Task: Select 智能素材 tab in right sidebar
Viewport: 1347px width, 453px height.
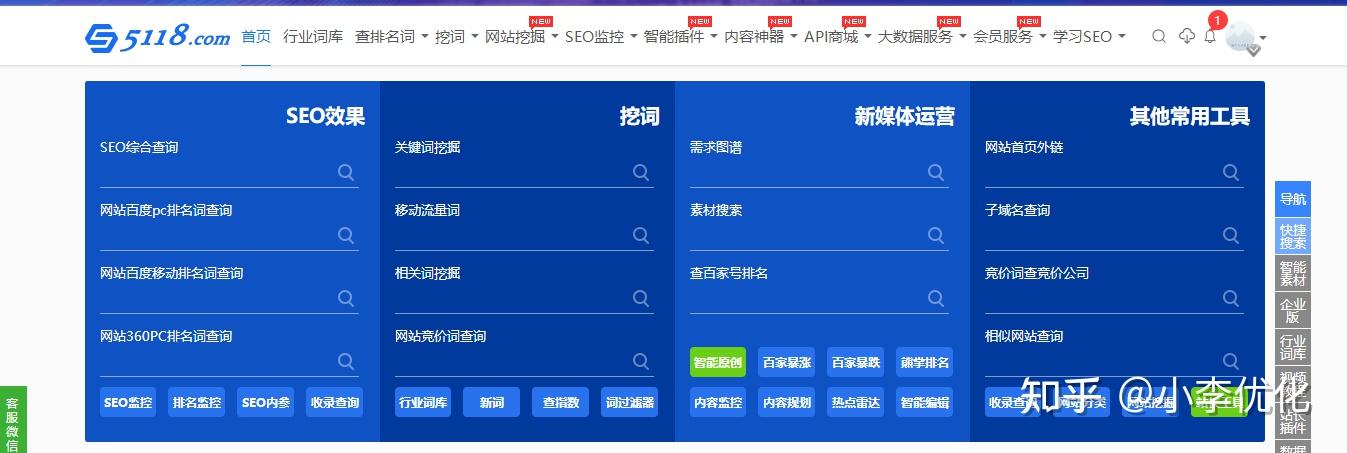Action: point(1293,273)
